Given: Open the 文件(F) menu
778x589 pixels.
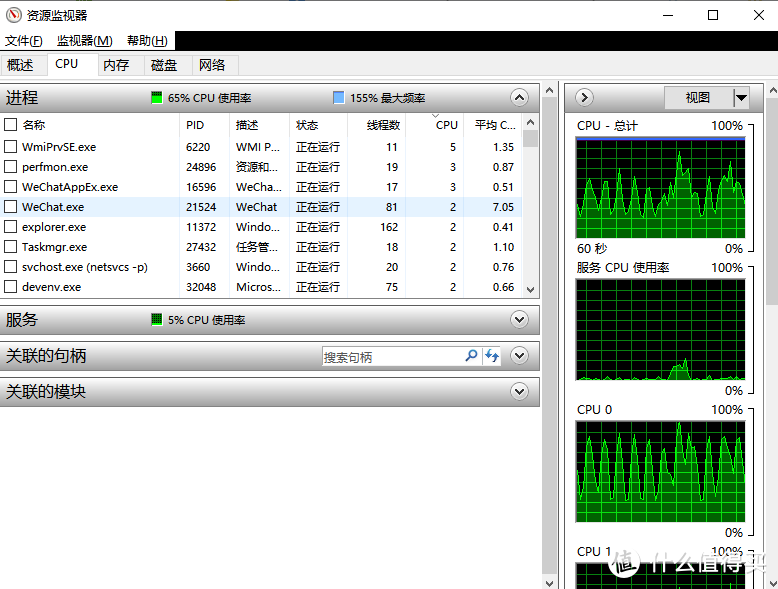Looking at the screenshot, I should tap(24, 41).
